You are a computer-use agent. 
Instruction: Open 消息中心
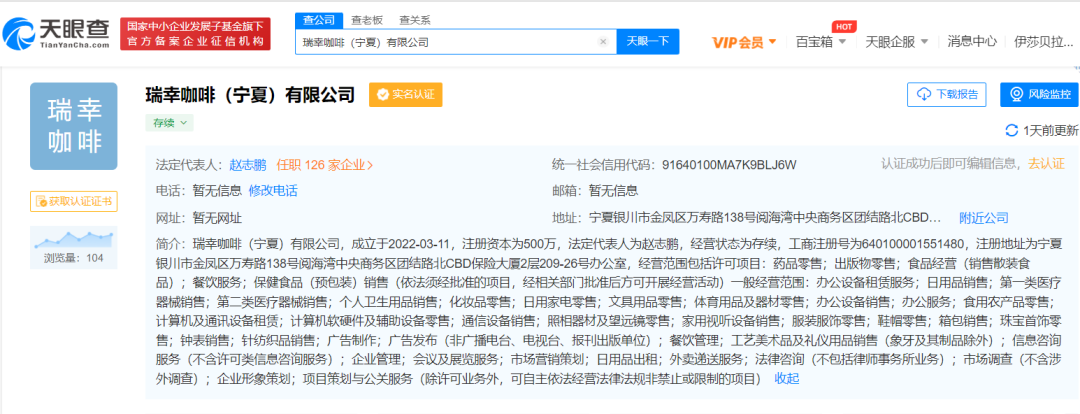(x=972, y=42)
